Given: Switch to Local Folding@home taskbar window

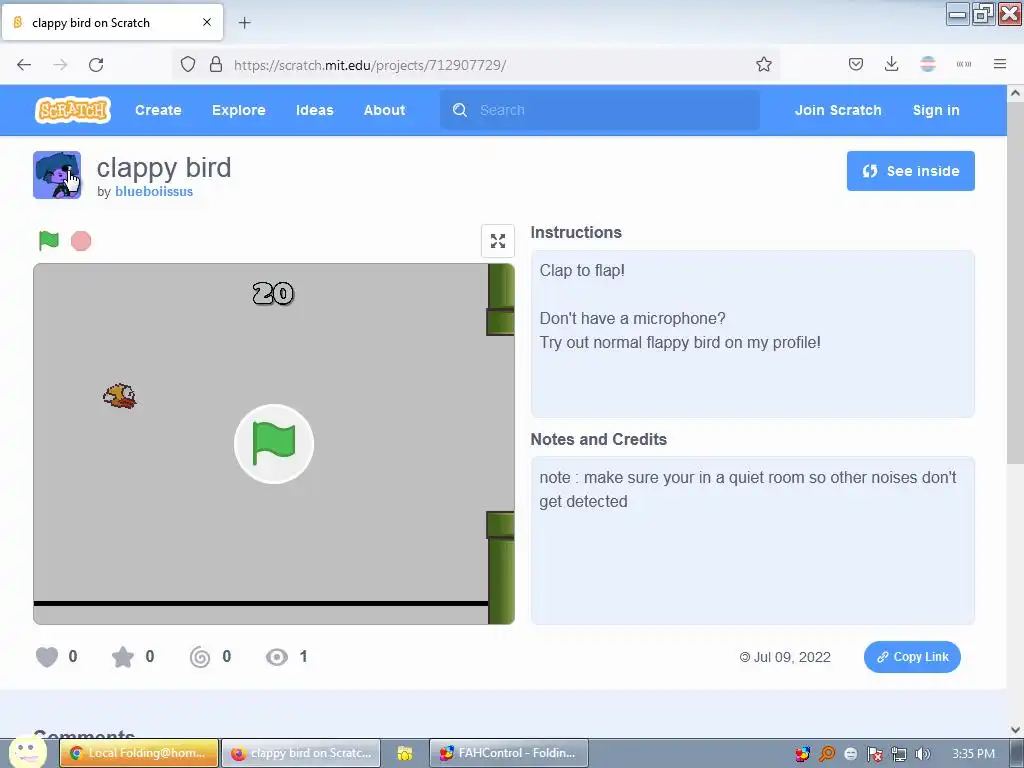Looking at the screenshot, I should coord(138,753).
